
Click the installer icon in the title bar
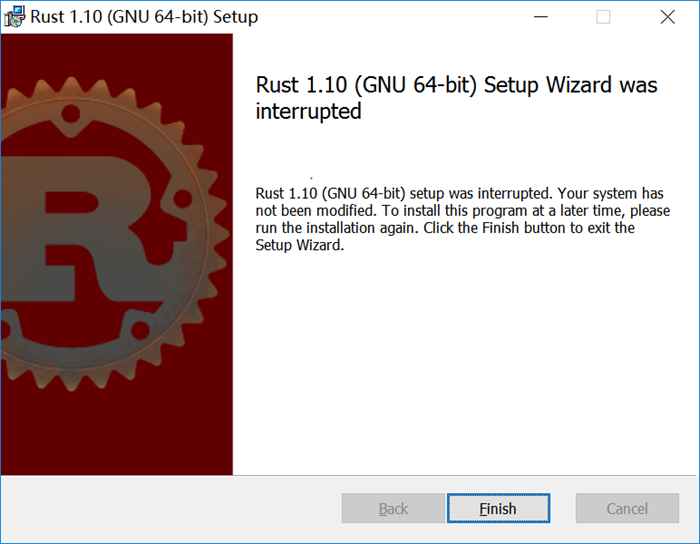point(15,16)
